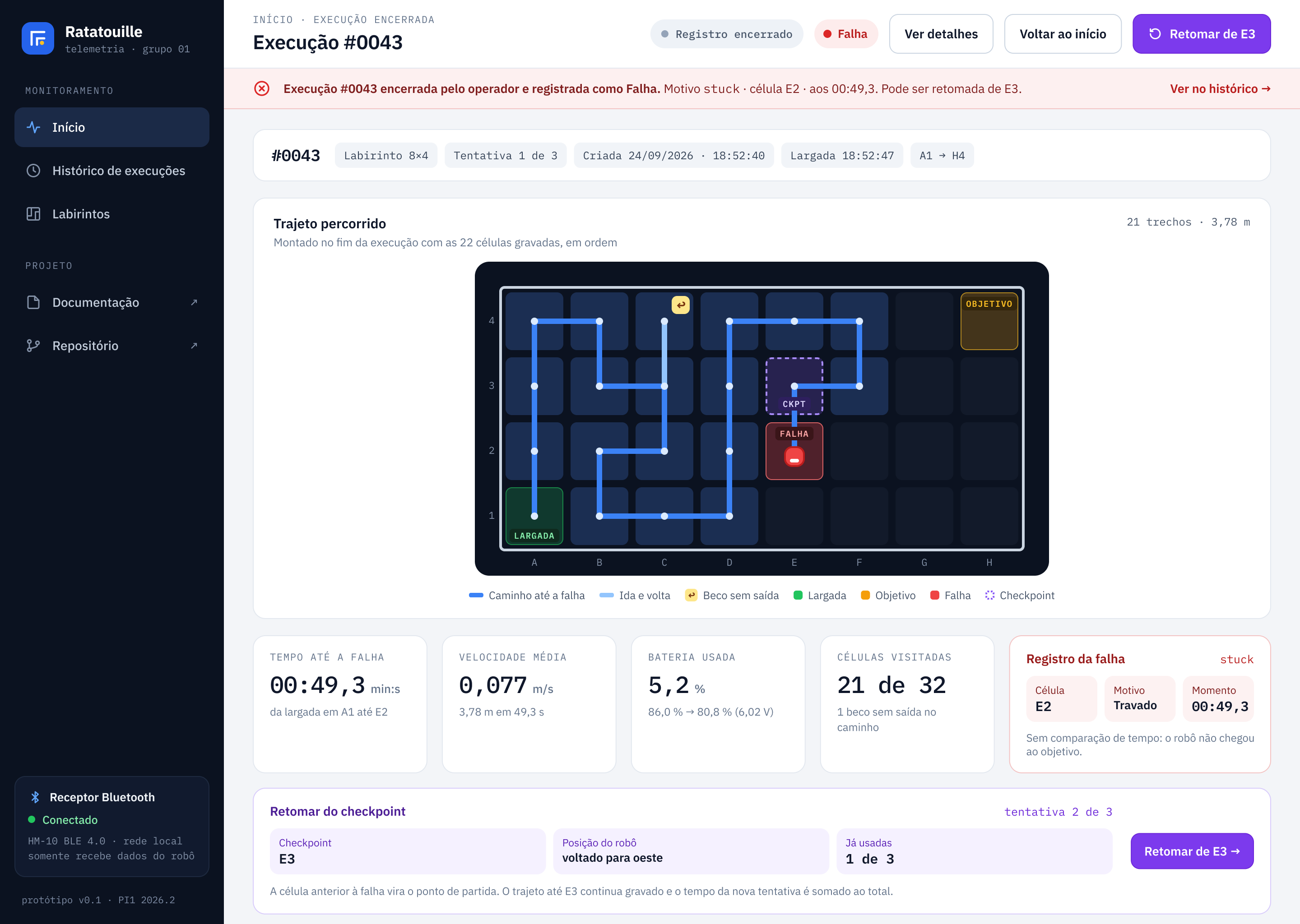Click the green Largada legend swatch
The image size is (1300, 924).
coord(798,595)
